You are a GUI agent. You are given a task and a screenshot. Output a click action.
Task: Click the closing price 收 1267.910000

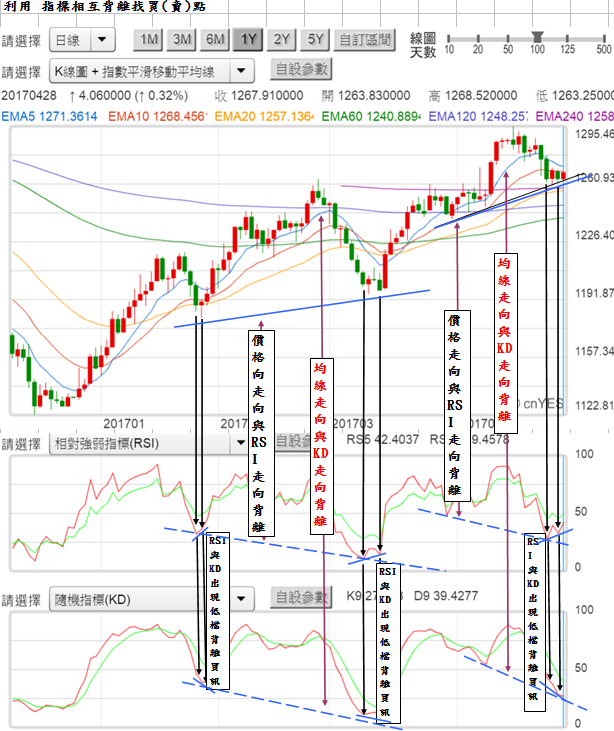pyautogui.click(x=259, y=96)
